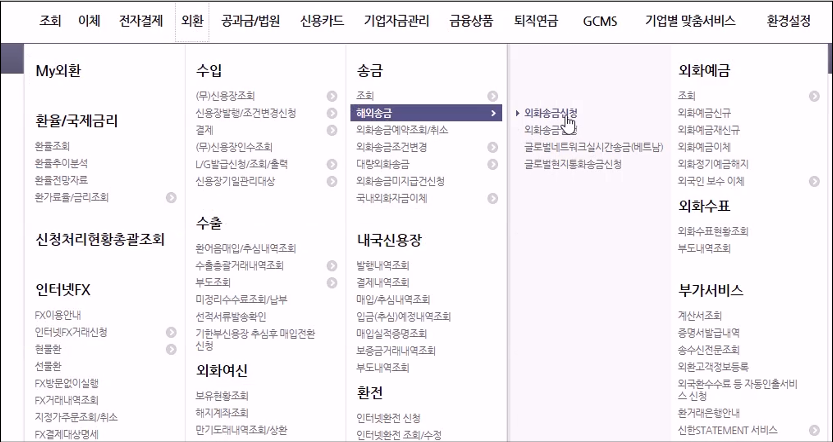Screen dimensions: 833x442
Task: Click circle arrow icon beside 대량외화송금
Action: (493, 164)
